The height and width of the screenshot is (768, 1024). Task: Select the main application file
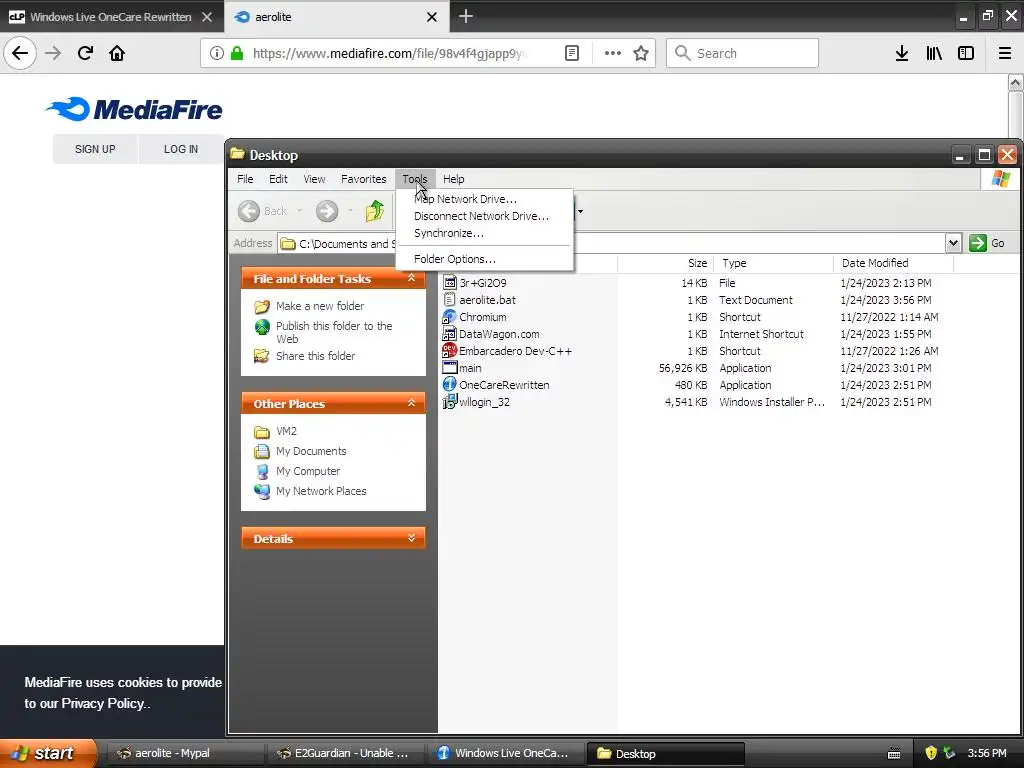click(462, 368)
